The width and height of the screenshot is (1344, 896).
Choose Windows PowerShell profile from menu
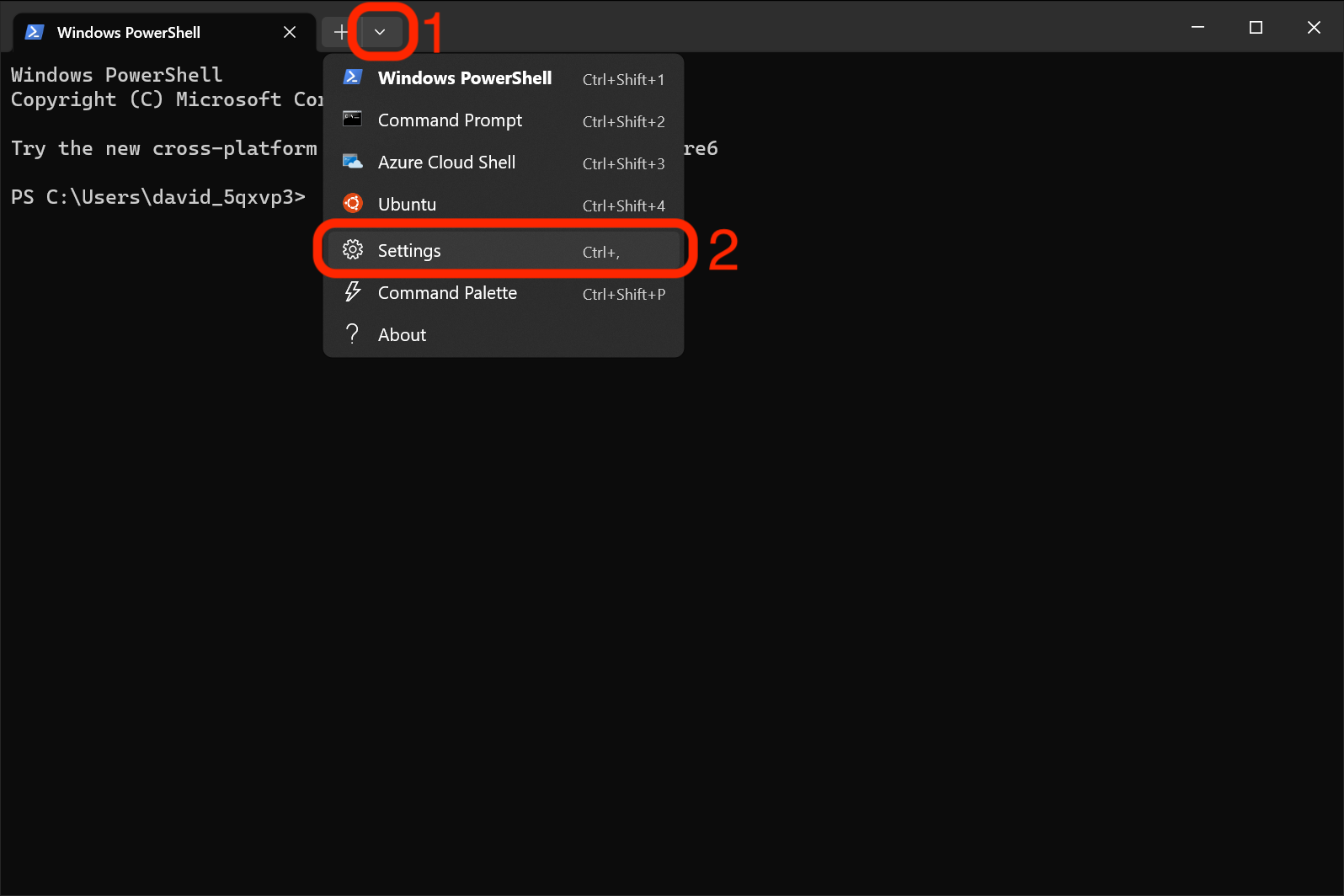(465, 78)
